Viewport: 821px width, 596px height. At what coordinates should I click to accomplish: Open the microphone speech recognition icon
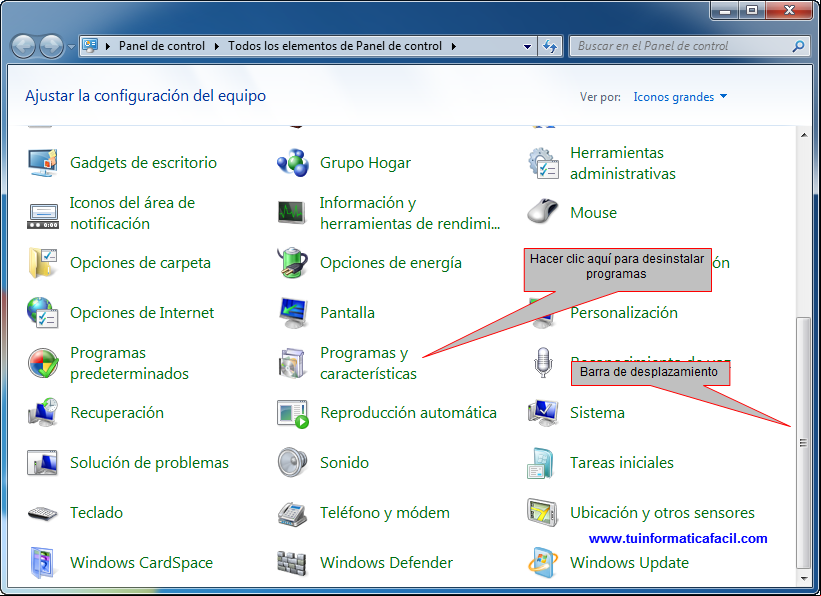pos(543,362)
